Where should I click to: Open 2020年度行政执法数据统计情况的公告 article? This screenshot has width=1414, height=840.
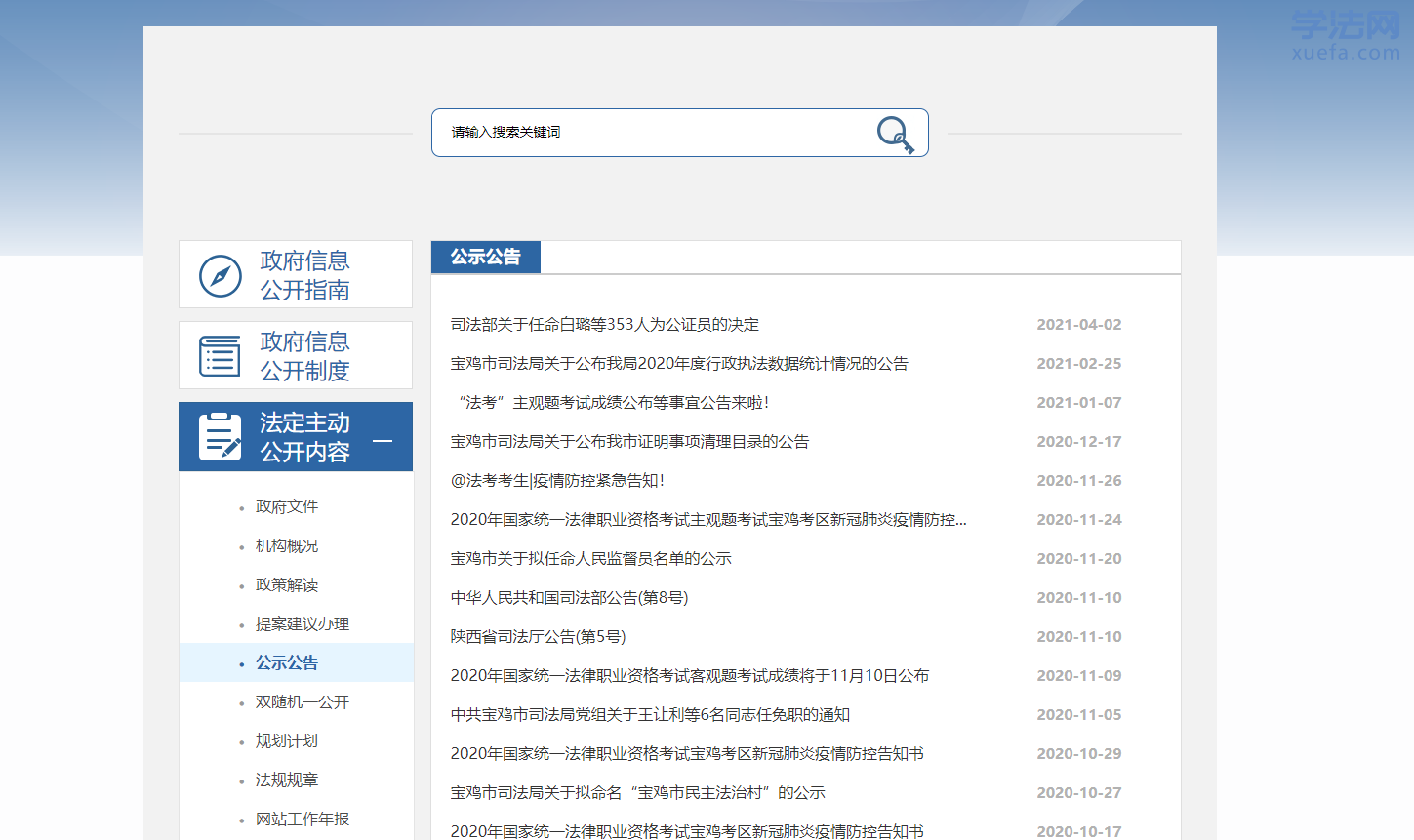(x=679, y=363)
